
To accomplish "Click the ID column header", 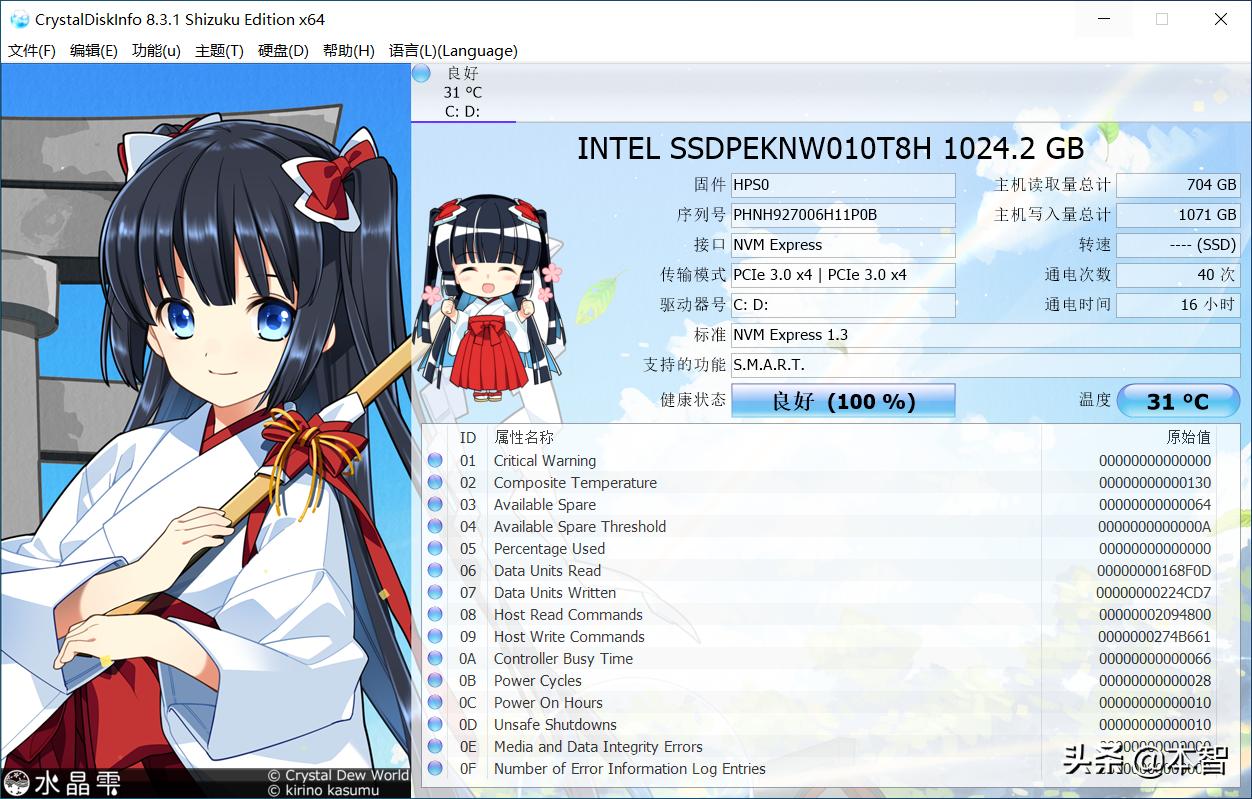I will click(x=467, y=438).
